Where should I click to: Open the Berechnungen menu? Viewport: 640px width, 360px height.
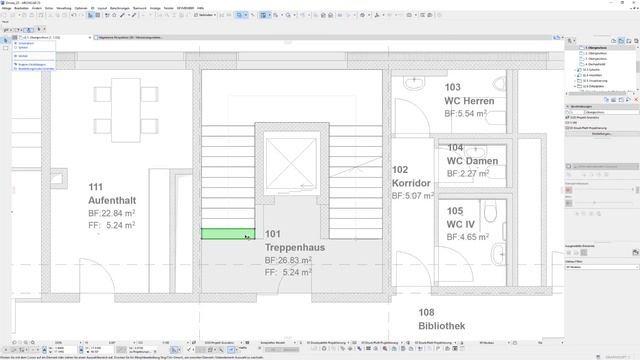tap(120, 8)
